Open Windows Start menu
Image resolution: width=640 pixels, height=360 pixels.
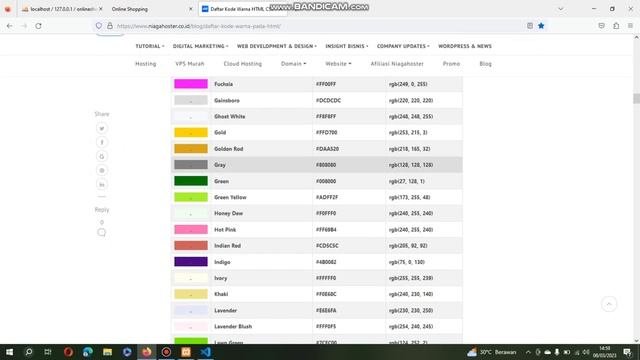coord(9,352)
